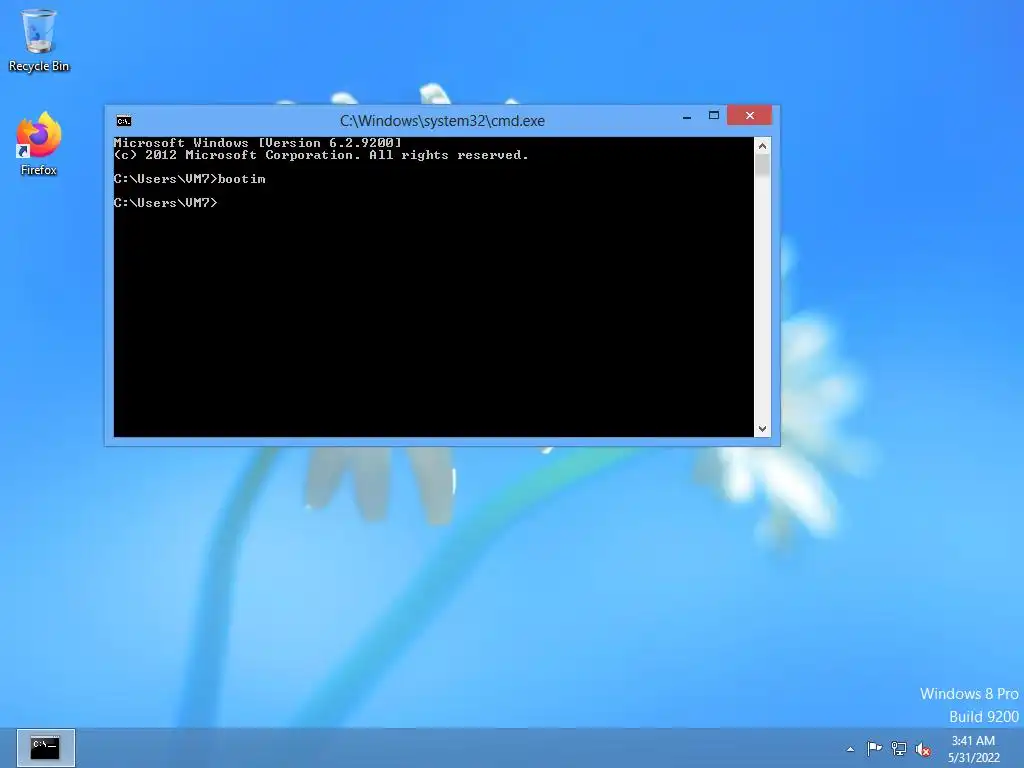
Task: Click the muted volume tray icon
Action: (x=923, y=749)
